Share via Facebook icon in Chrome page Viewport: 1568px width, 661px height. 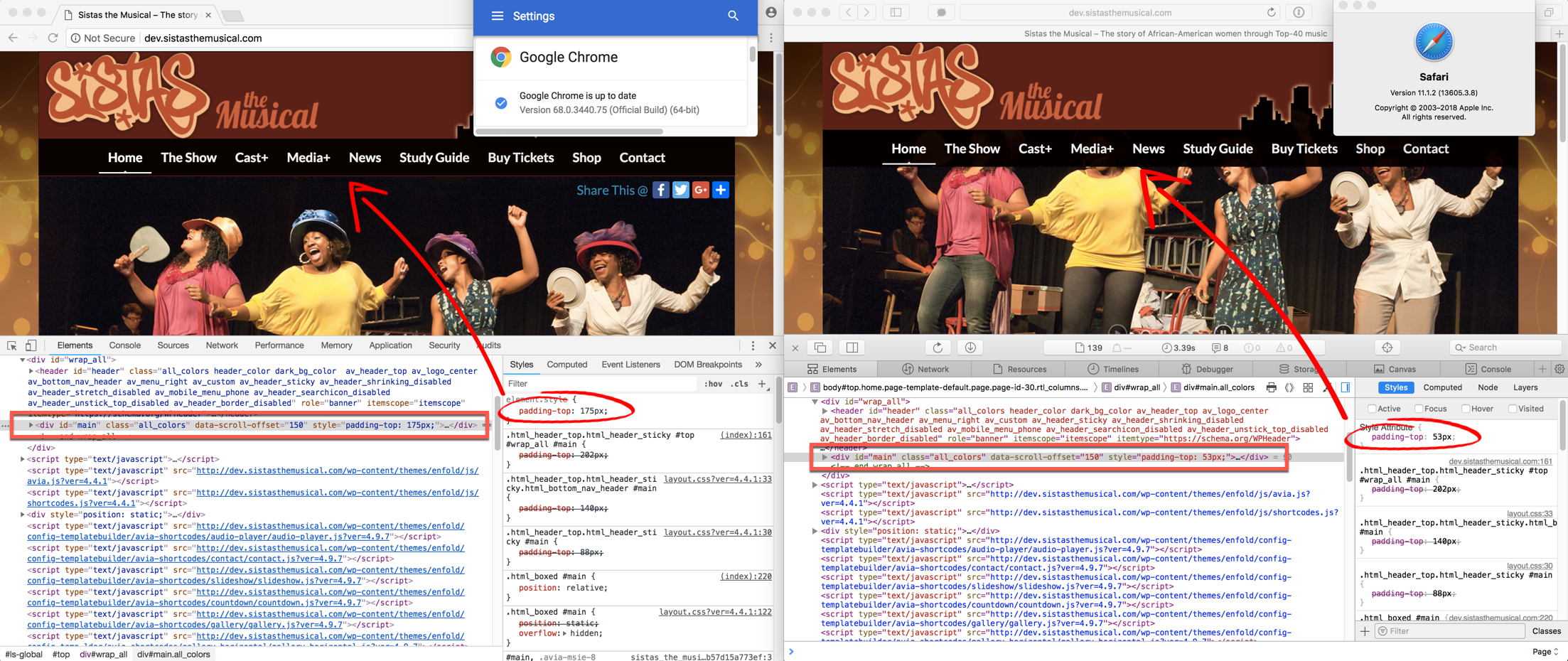[x=661, y=190]
